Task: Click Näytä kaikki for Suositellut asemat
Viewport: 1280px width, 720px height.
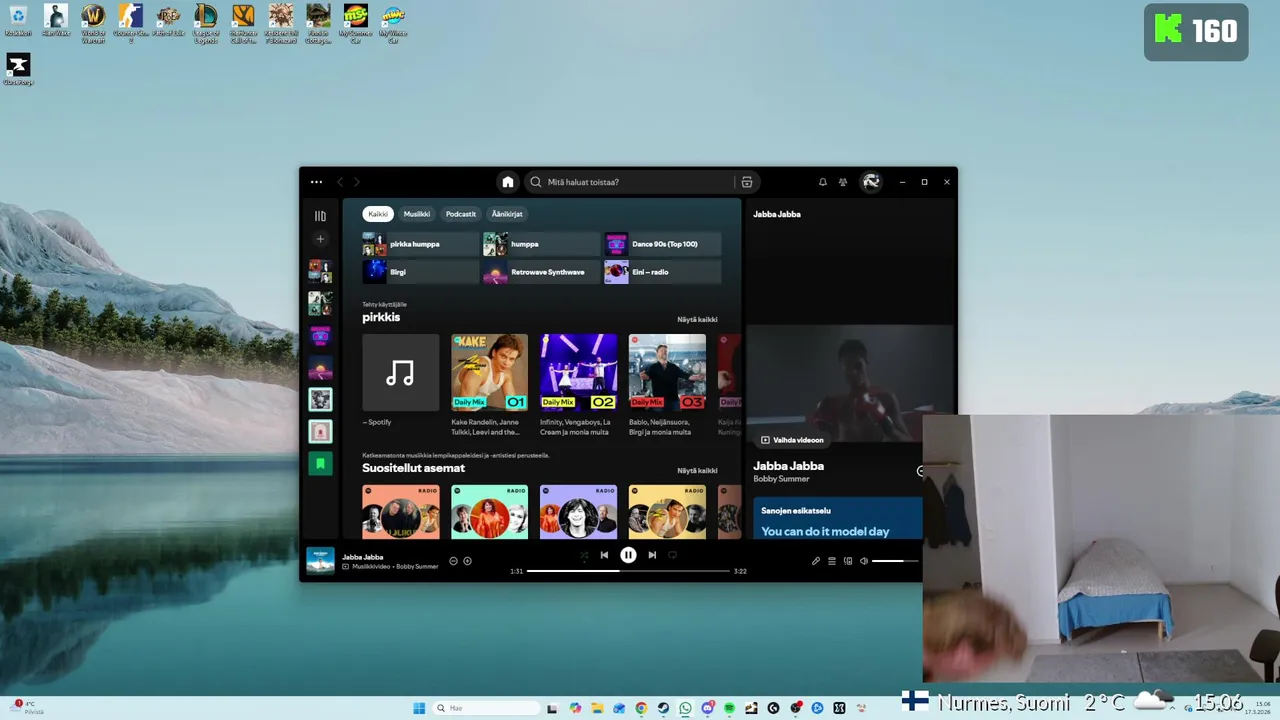Action: (x=697, y=471)
